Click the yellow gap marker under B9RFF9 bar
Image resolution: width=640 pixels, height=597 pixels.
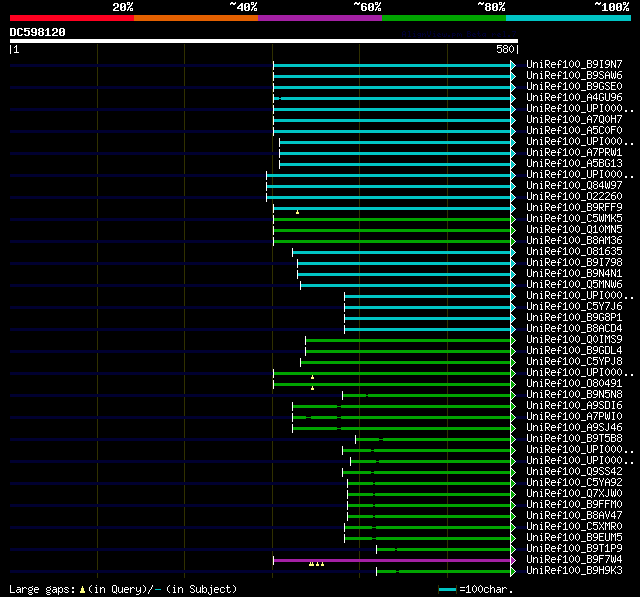pyautogui.click(x=298, y=212)
